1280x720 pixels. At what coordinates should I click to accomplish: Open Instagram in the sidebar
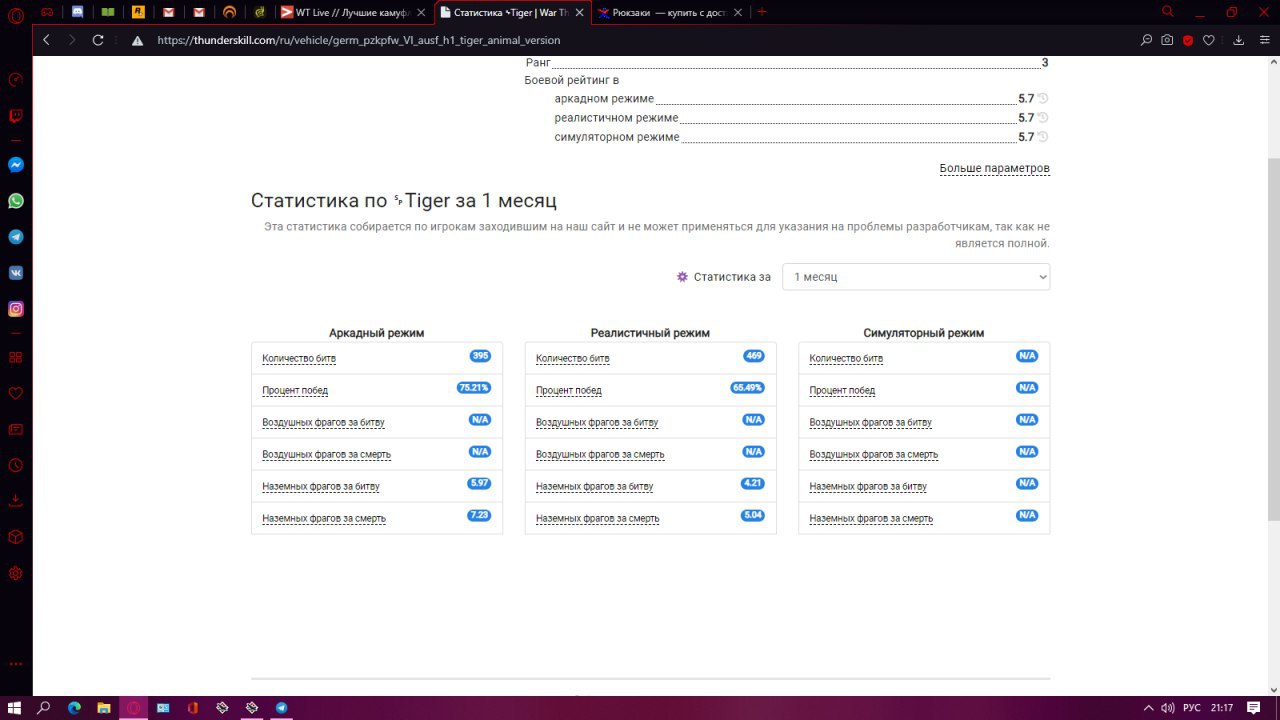pos(16,309)
